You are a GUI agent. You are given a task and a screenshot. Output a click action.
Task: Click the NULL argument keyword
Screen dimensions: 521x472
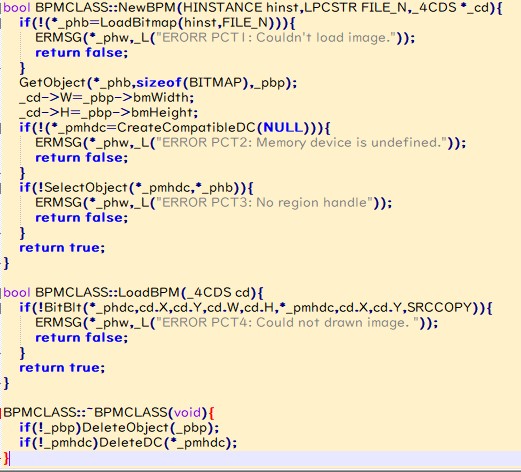(284, 127)
